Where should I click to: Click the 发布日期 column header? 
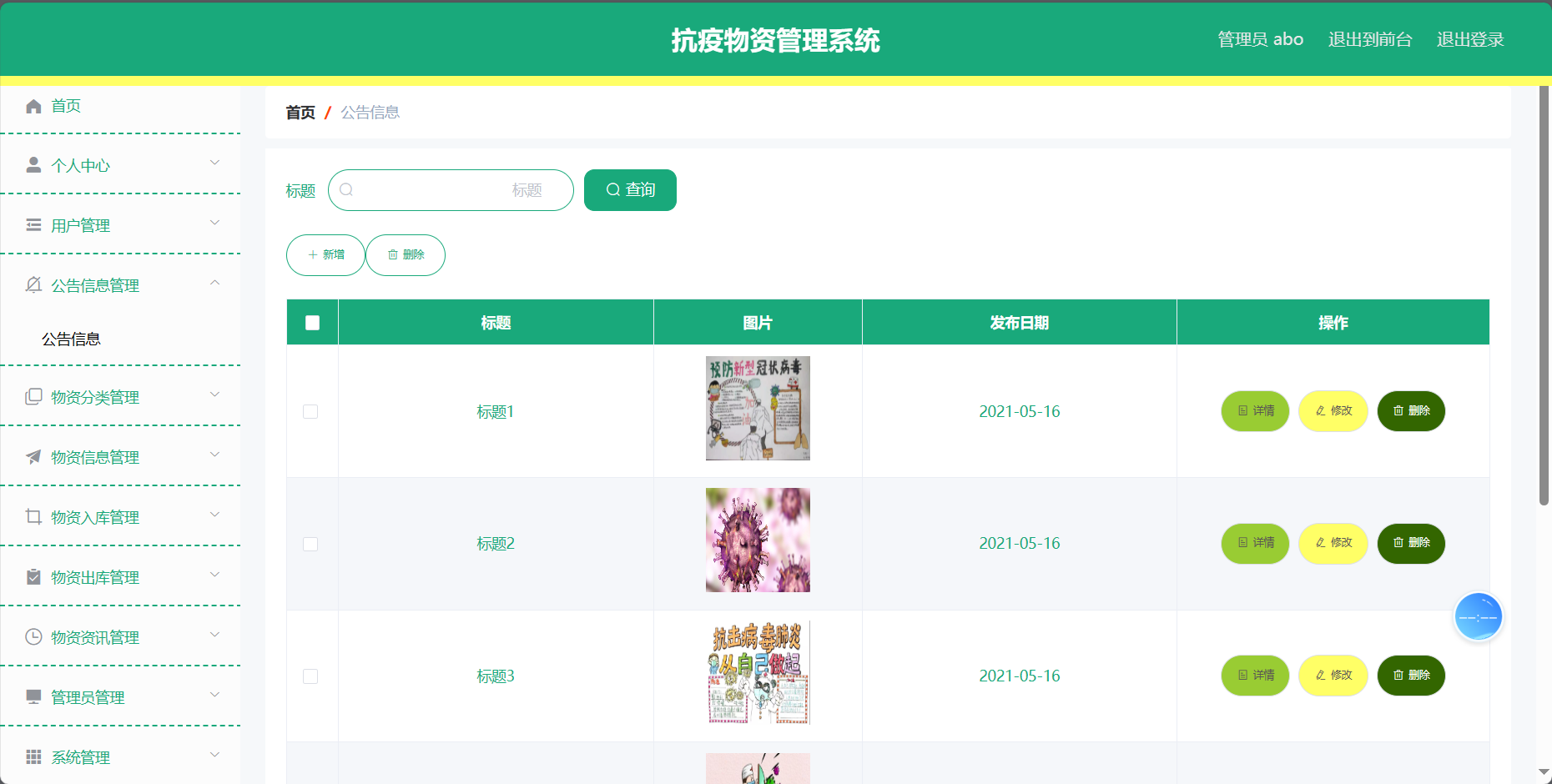click(1020, 323)
